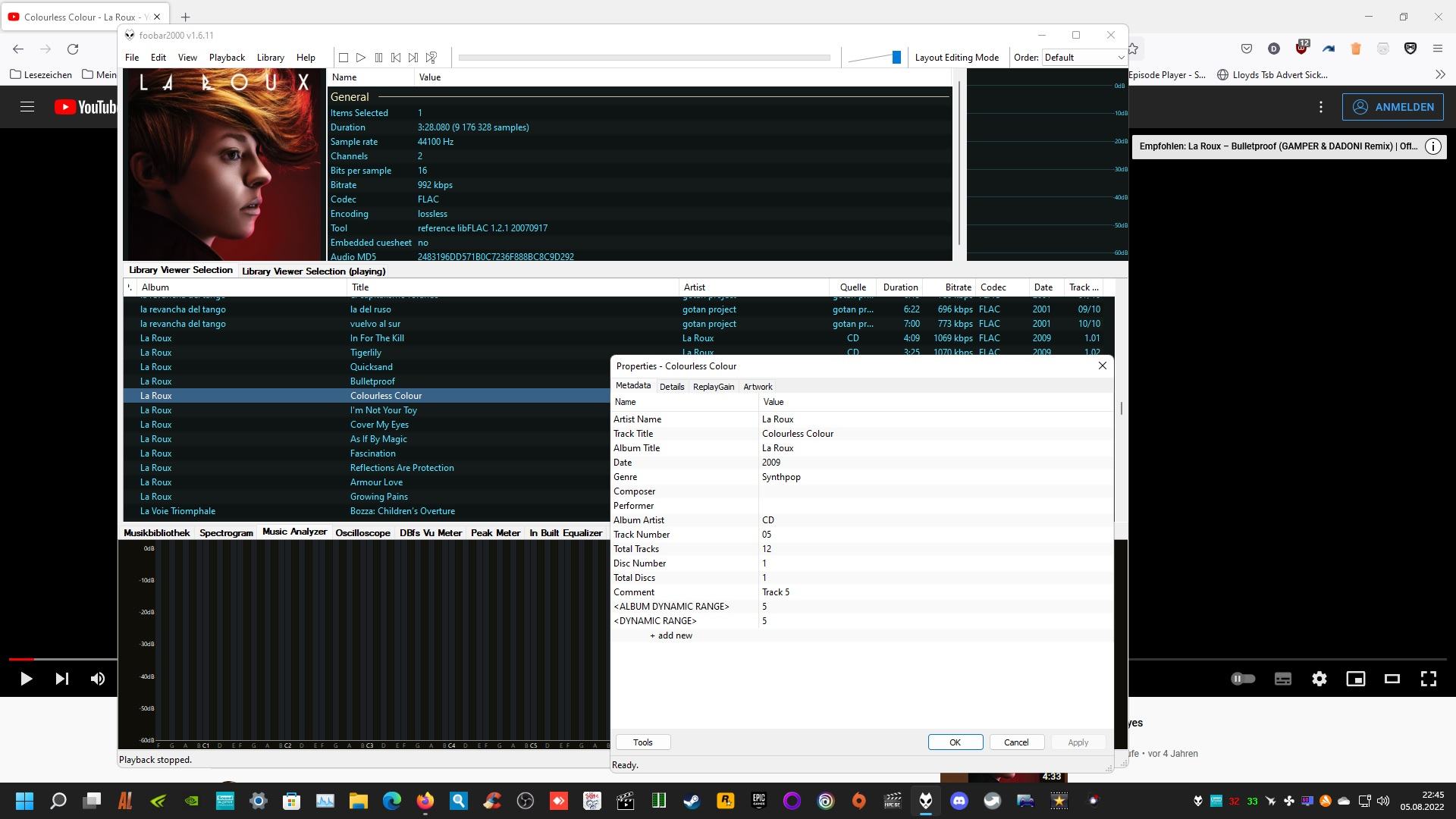
Task: Open a new browser tab
Action: [x=186, y=17]
